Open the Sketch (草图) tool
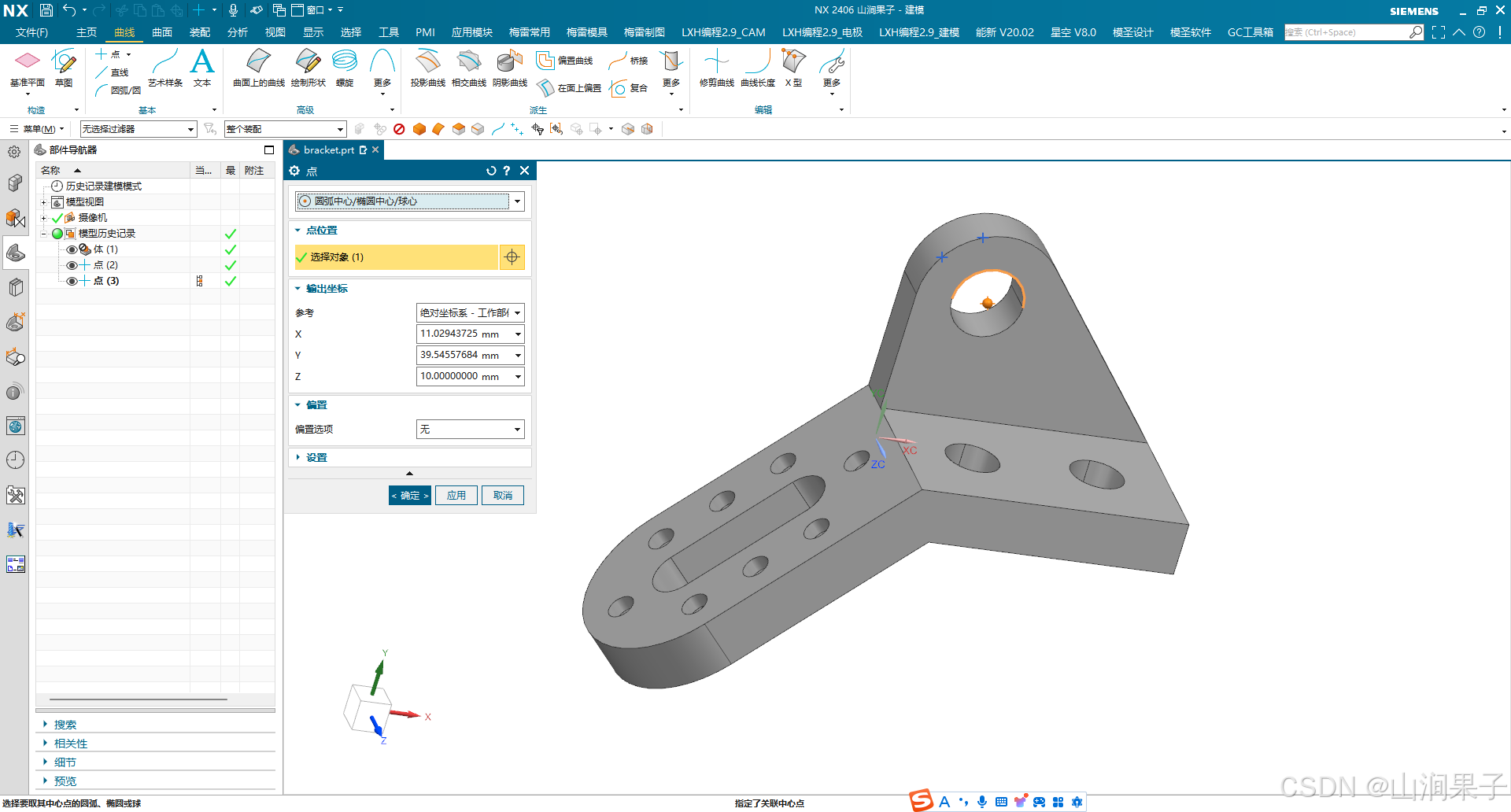Viewport: 1511px width, 812px height. (64, 68)
